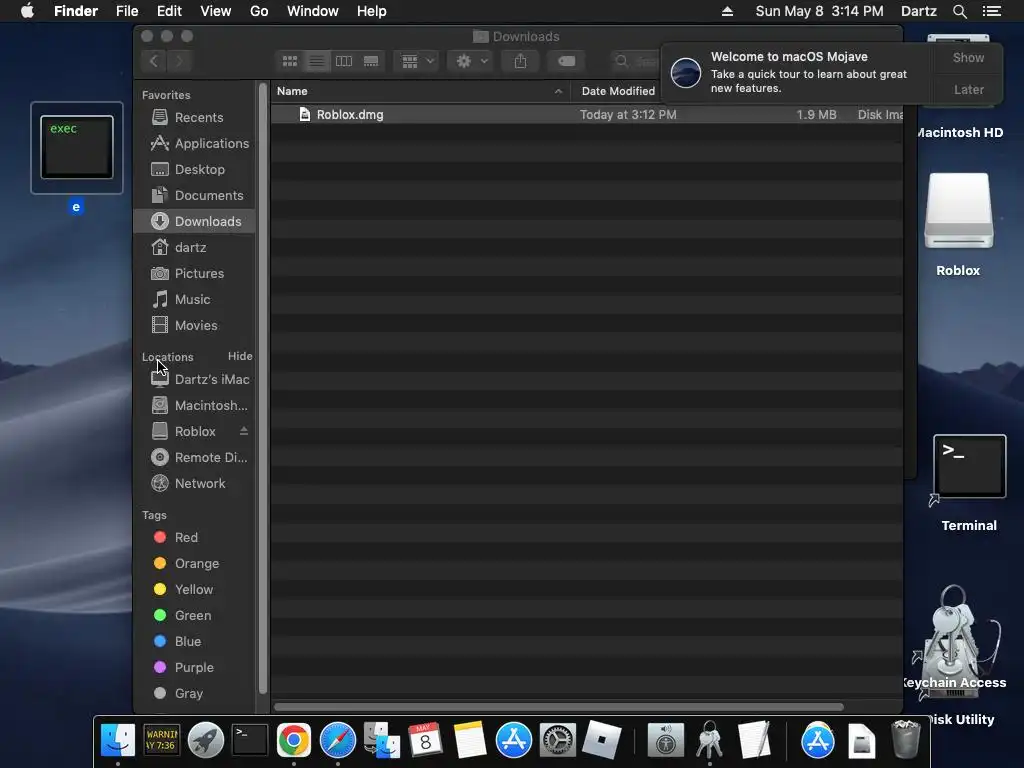
Task: Open Google Chrome from the Dock
Action: (293, 740)
